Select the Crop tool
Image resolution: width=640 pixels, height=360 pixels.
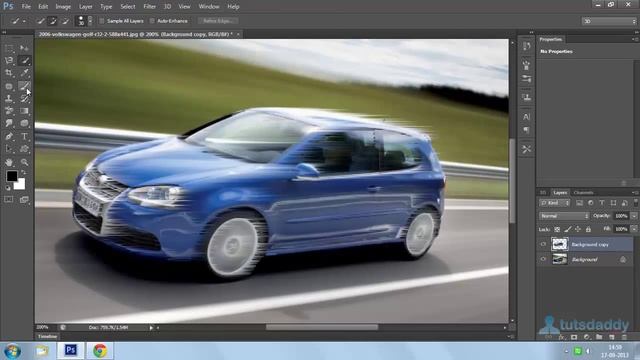(x=9, y=73)
